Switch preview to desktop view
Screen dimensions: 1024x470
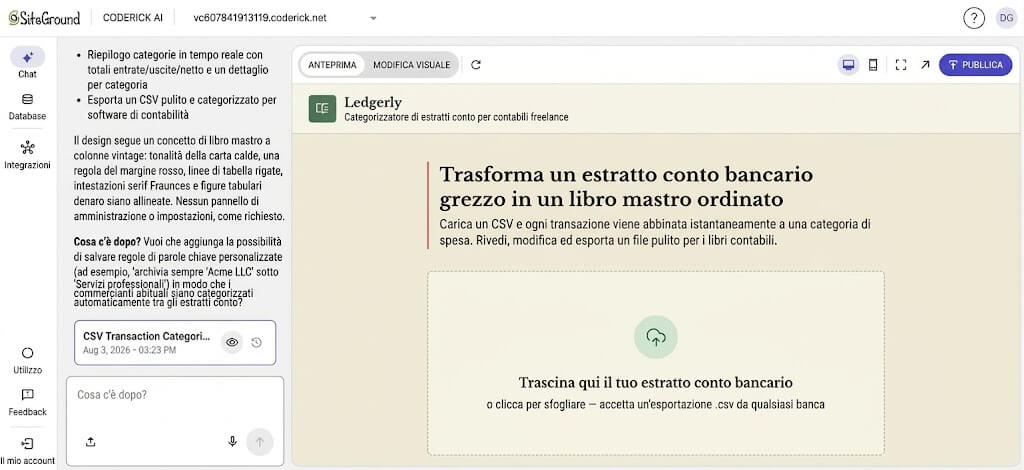(x=848, y=65)
